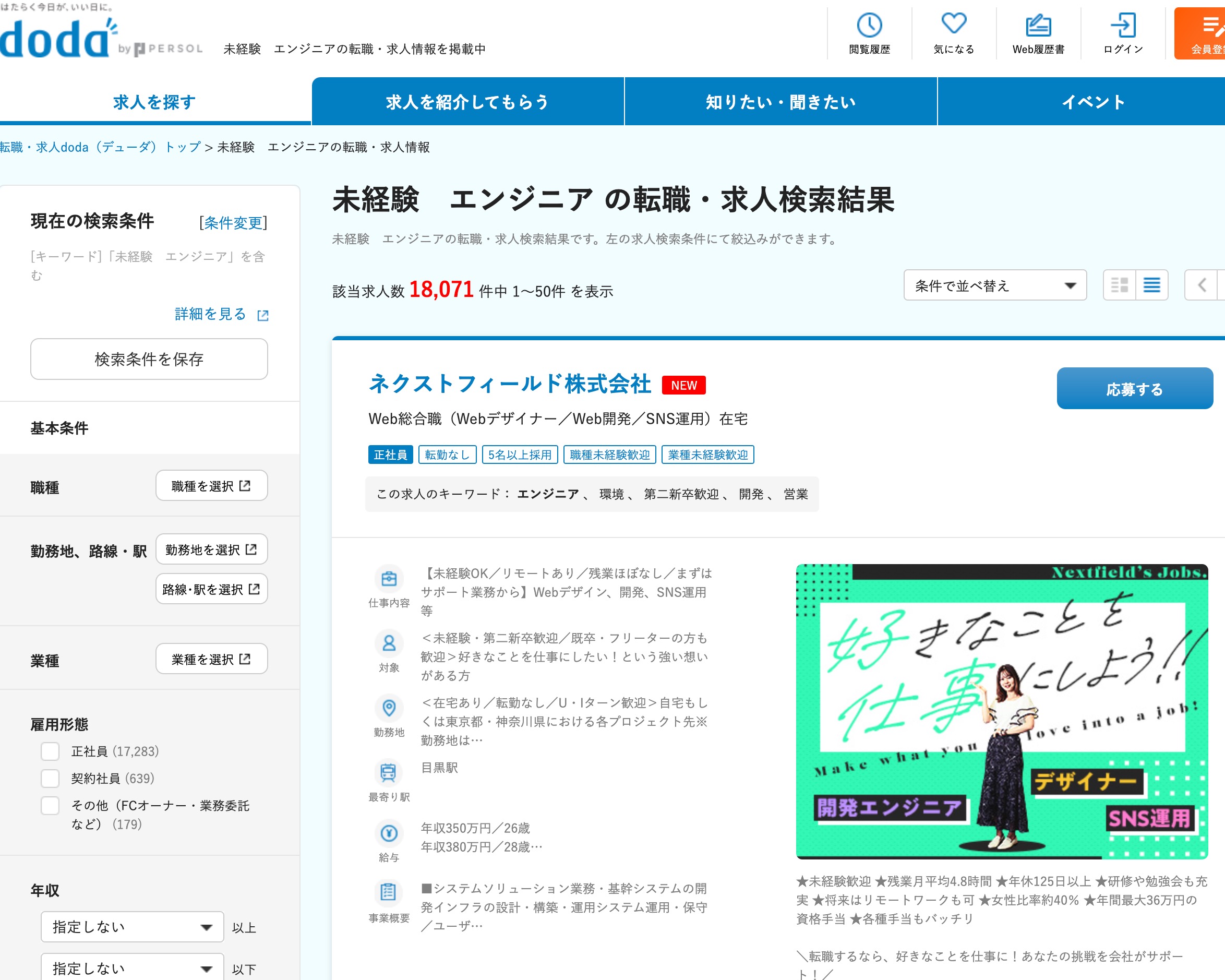1225x980 pixels.
Task: Click the 気になる heart icon
Action: (x=953, y=25)
